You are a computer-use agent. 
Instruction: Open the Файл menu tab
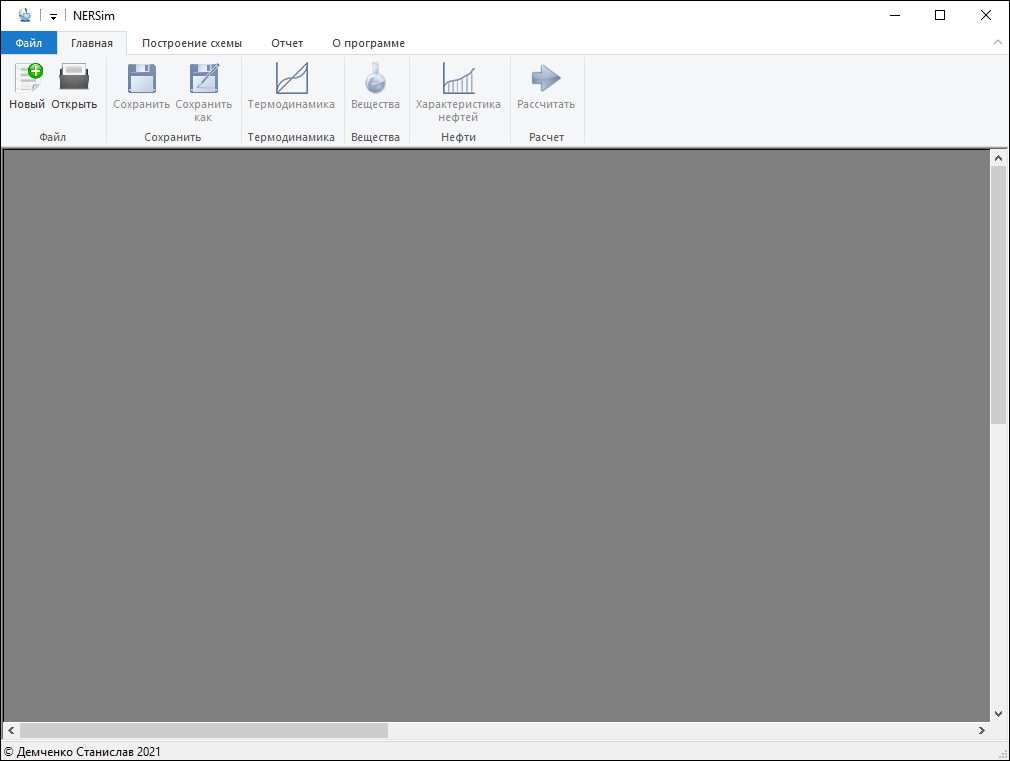[x=28, y=43]
